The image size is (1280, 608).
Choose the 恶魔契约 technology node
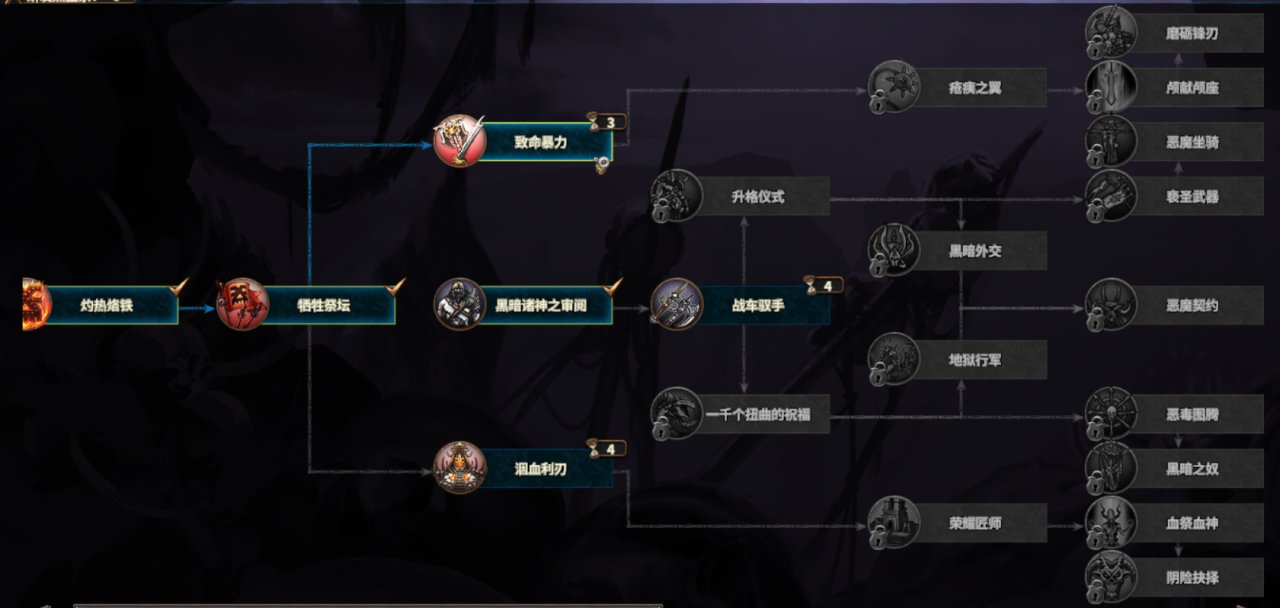pos(1174,304)
